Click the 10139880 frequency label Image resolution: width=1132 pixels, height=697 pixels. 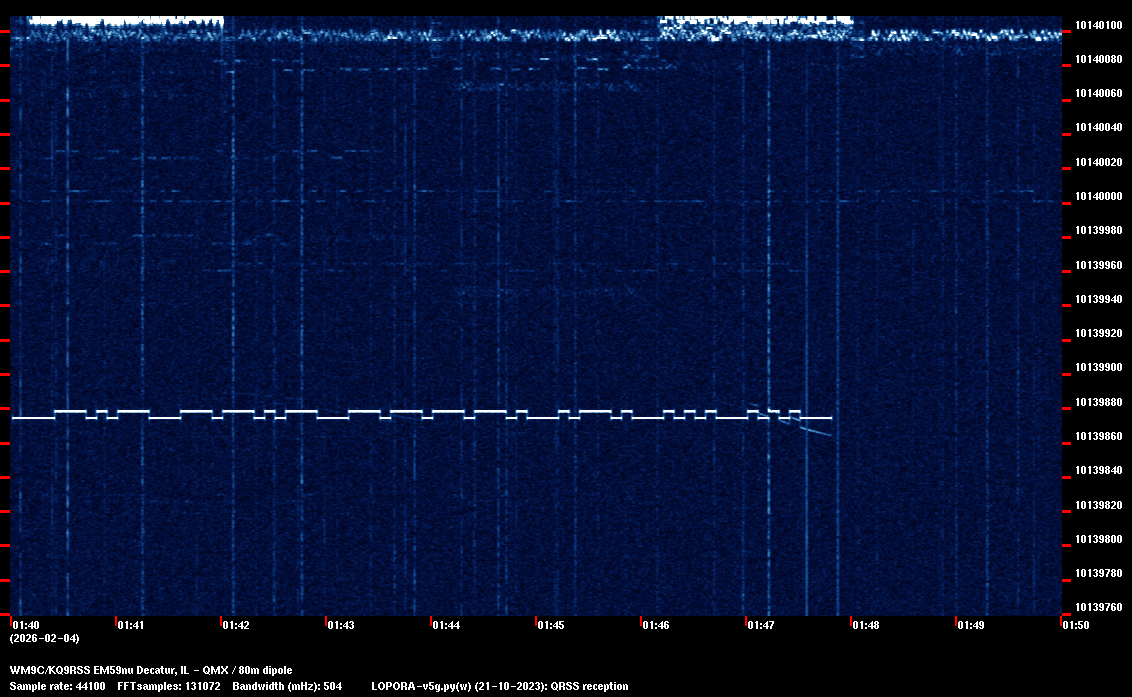(1096, 402)
